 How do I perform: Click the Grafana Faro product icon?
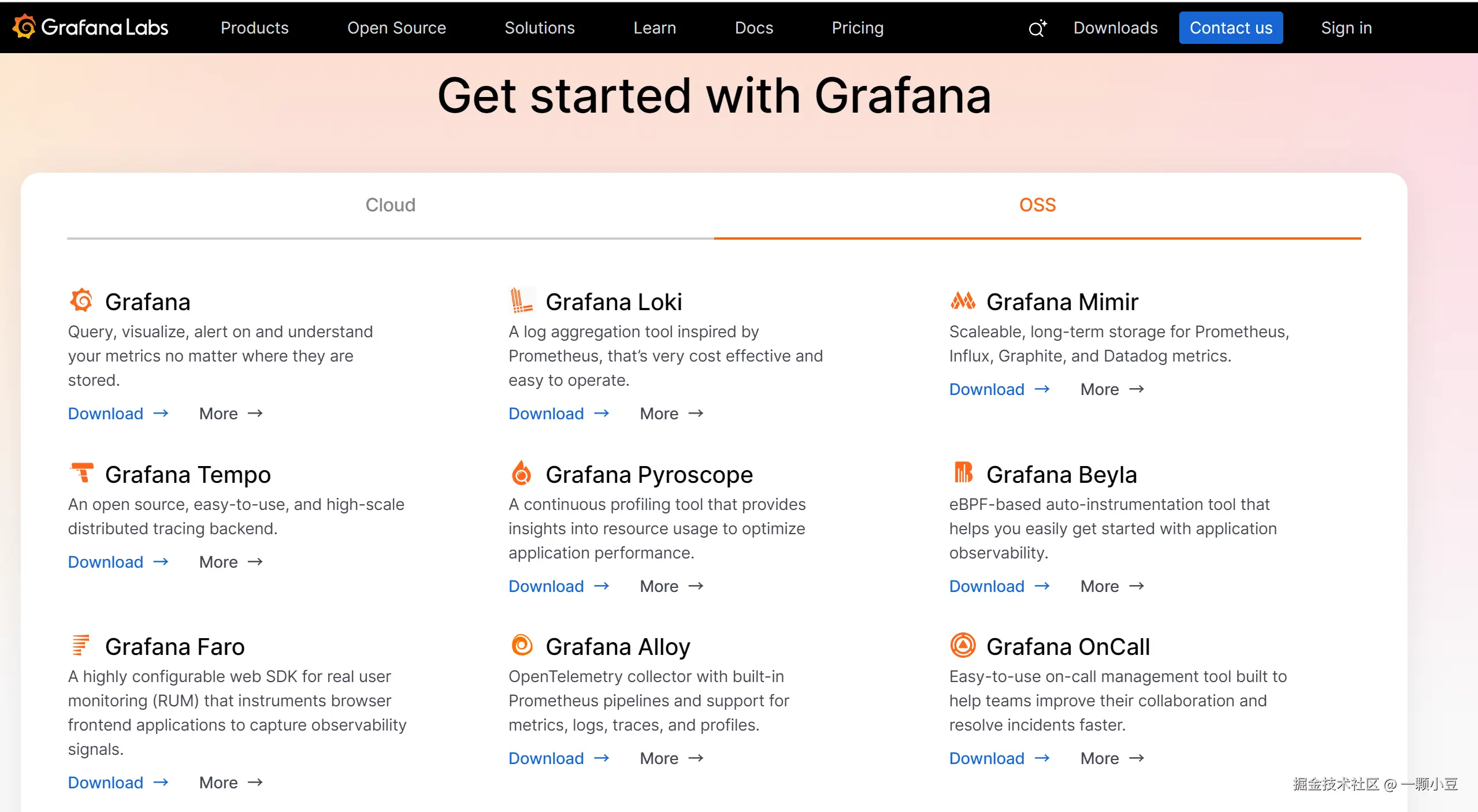point(81,645)
